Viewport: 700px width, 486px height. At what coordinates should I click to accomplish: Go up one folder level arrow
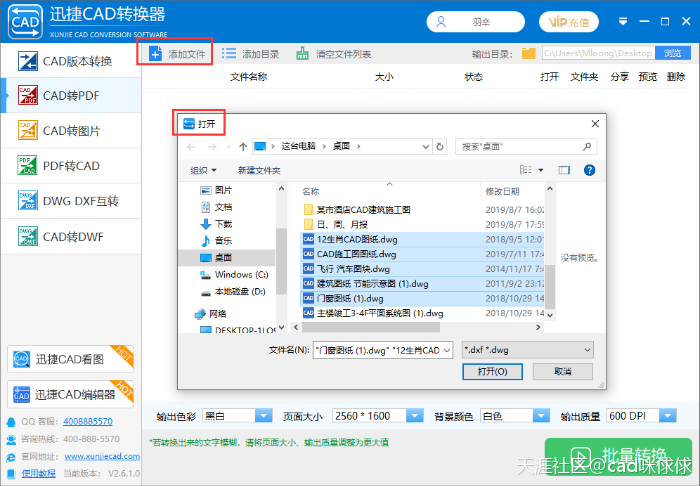click(243, 146)
